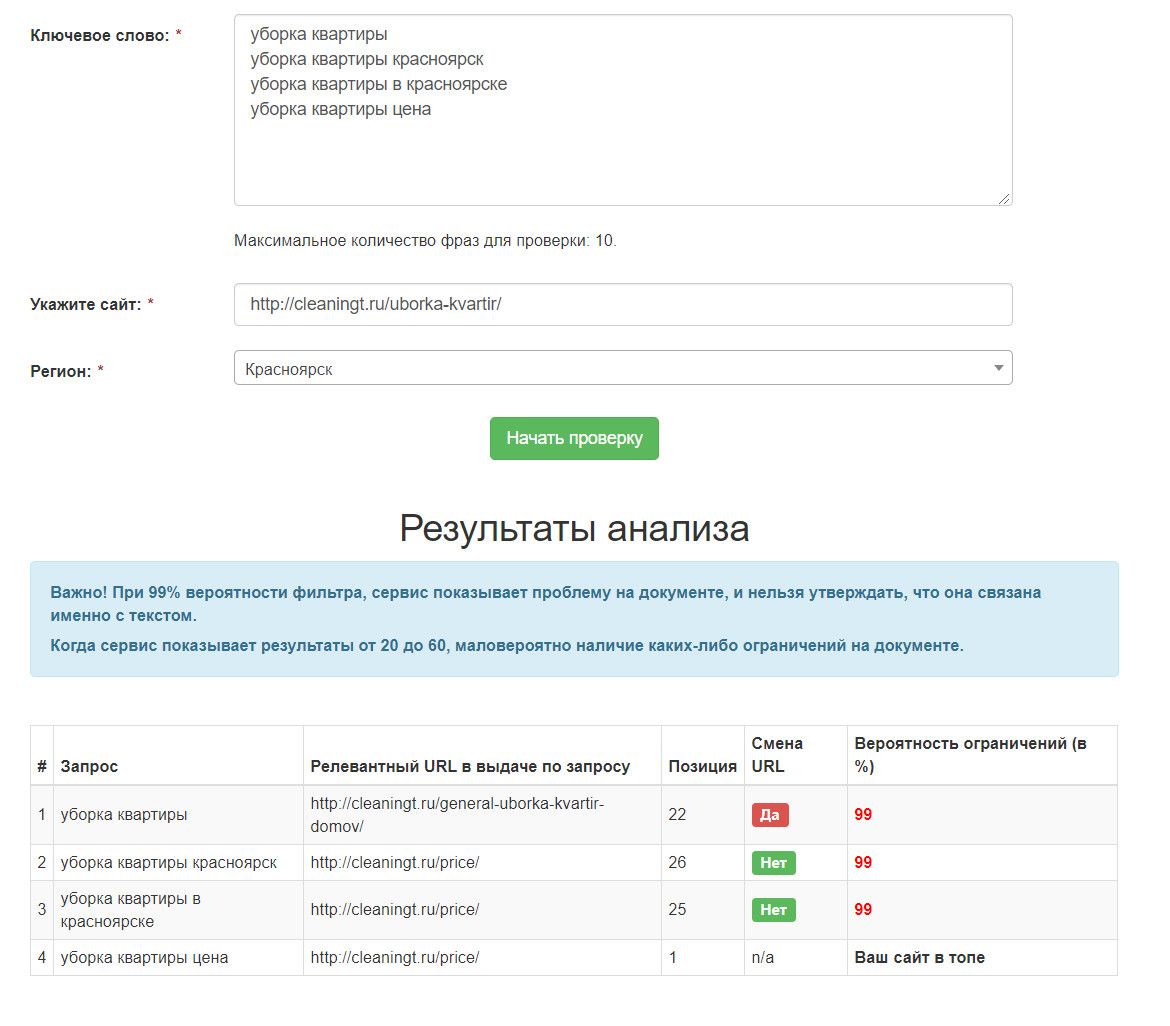Click URL cleaningt.ru/general-uborka-kvartir-domov/
1170x1026 pixels.
click(457, 815)
